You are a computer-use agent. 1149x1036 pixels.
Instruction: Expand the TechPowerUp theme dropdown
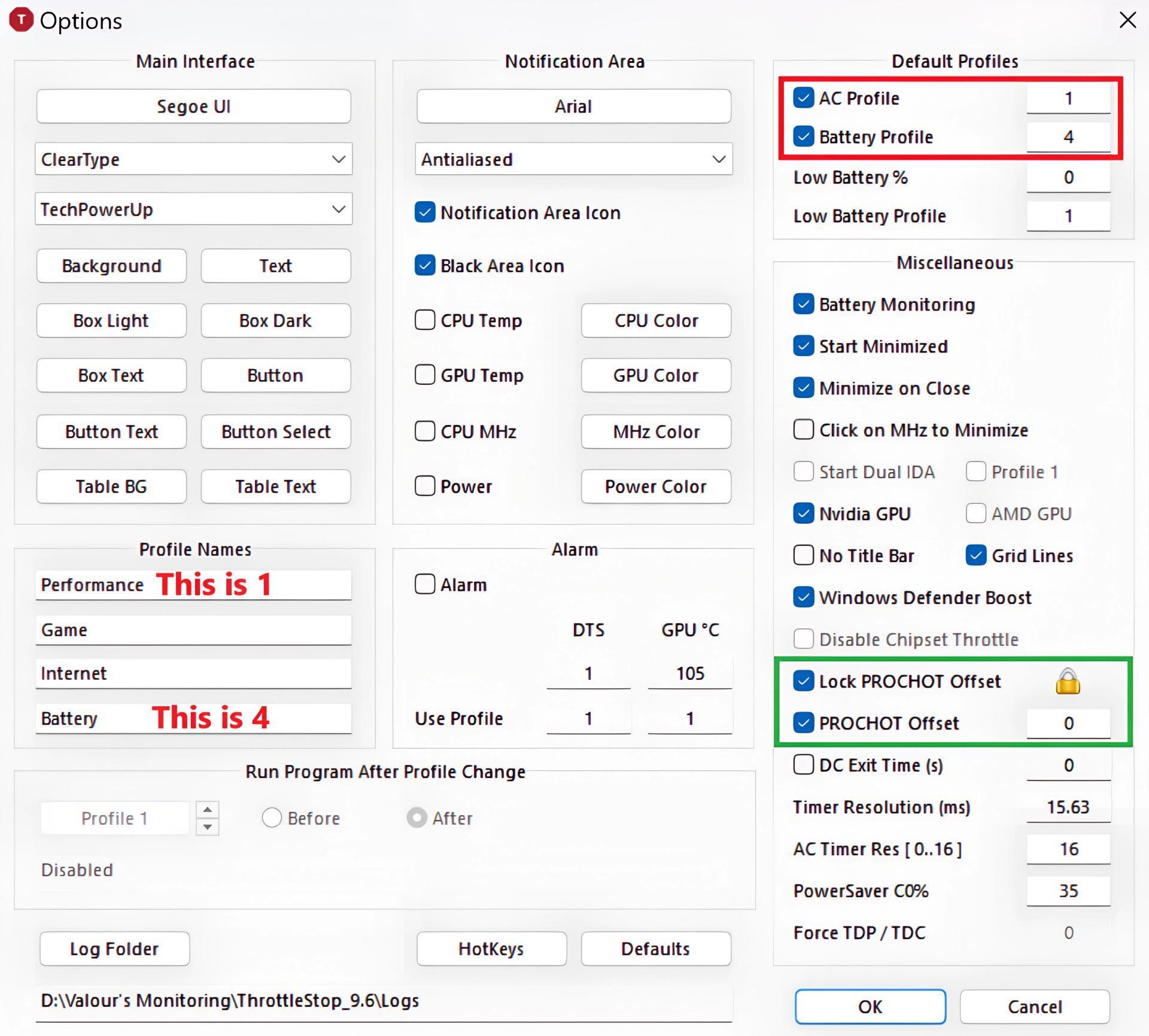point(193,209)
